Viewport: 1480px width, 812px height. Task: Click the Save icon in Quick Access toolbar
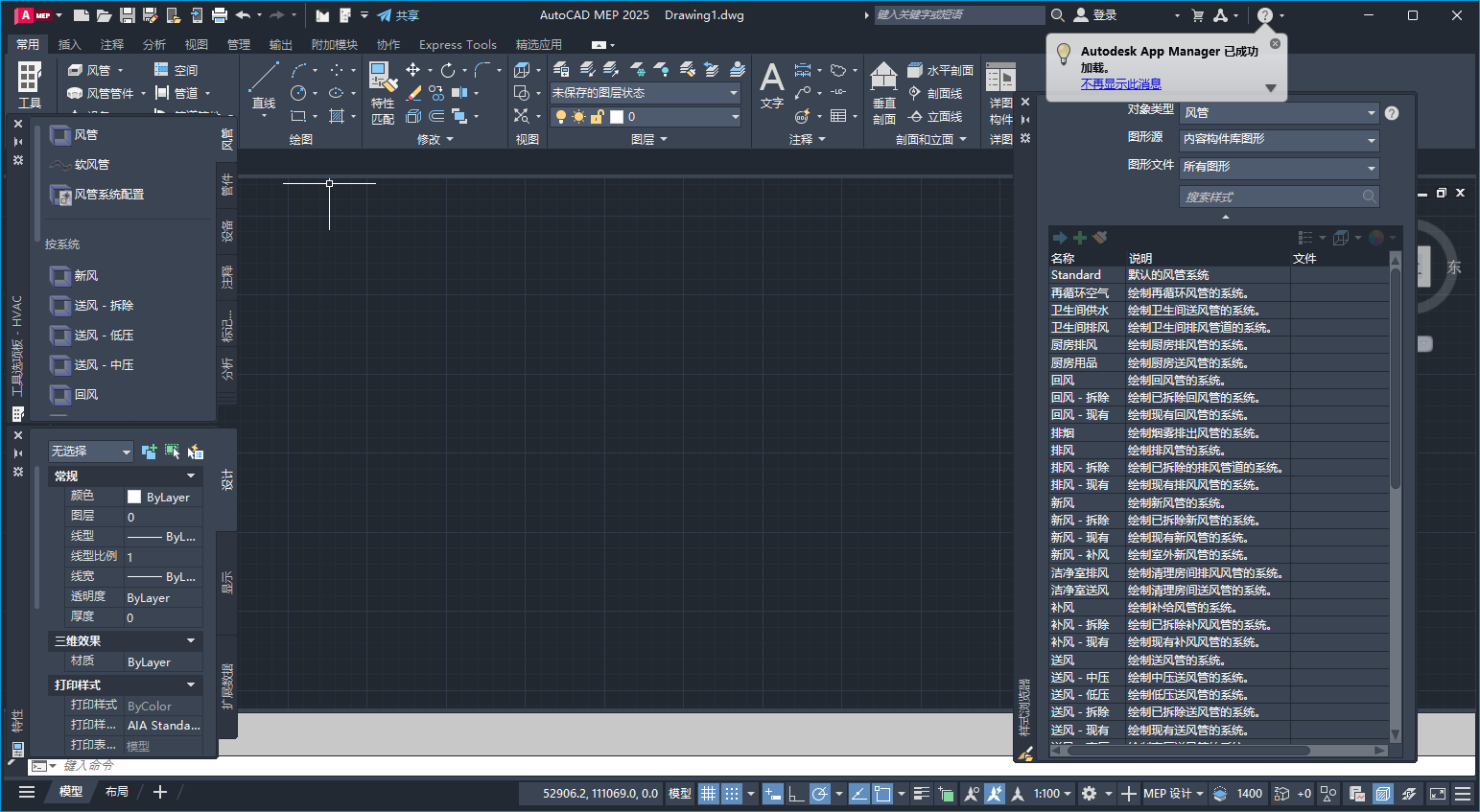click(x=127, y=14)
